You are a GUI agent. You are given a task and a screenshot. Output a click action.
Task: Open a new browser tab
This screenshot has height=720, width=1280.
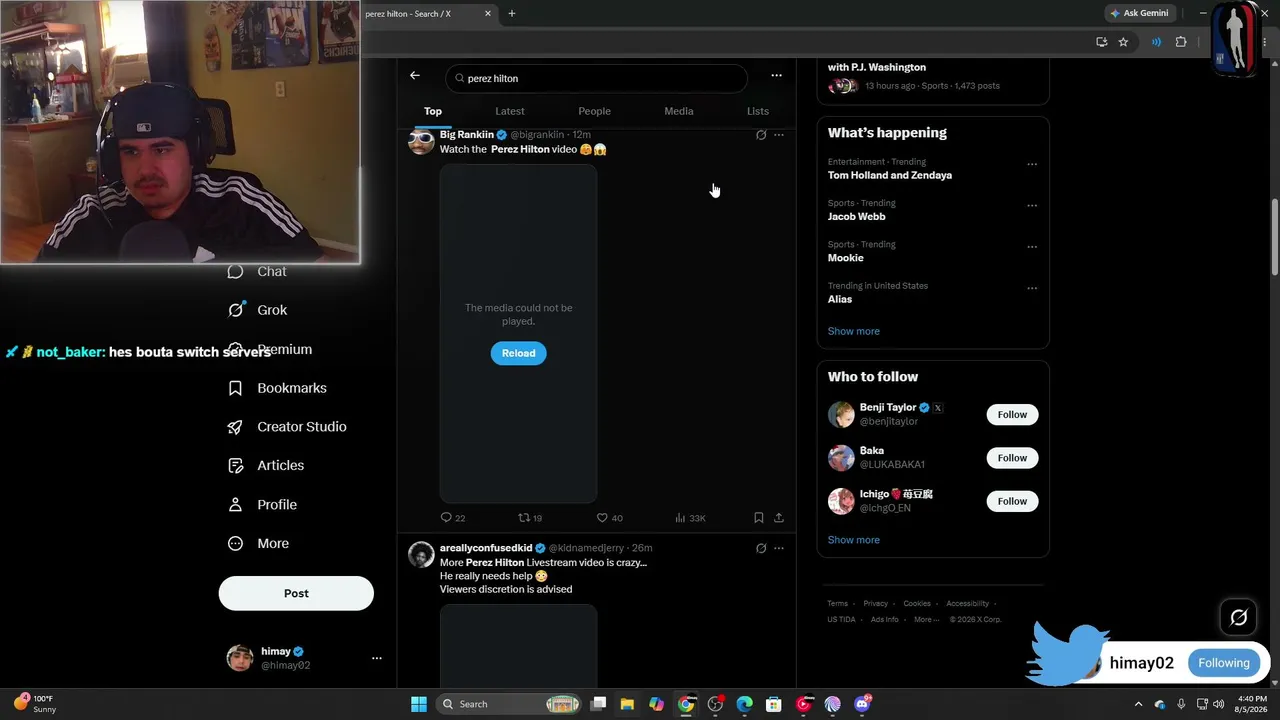tap(512, 14)
